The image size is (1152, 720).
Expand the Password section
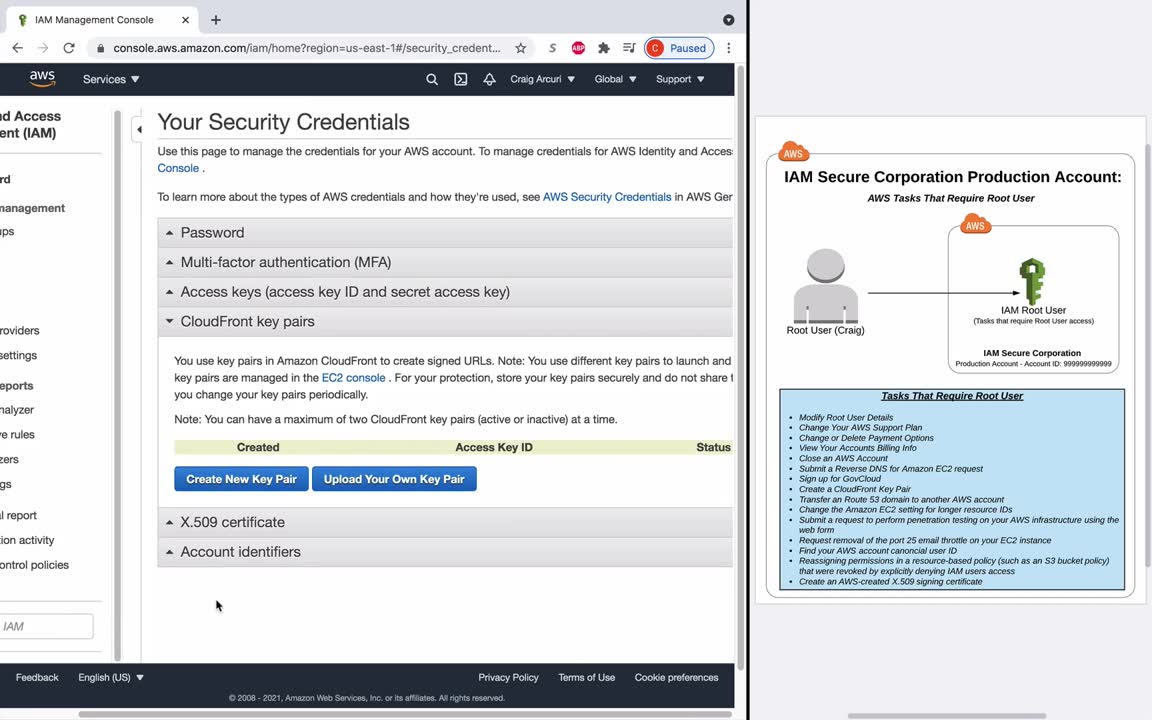445,232
